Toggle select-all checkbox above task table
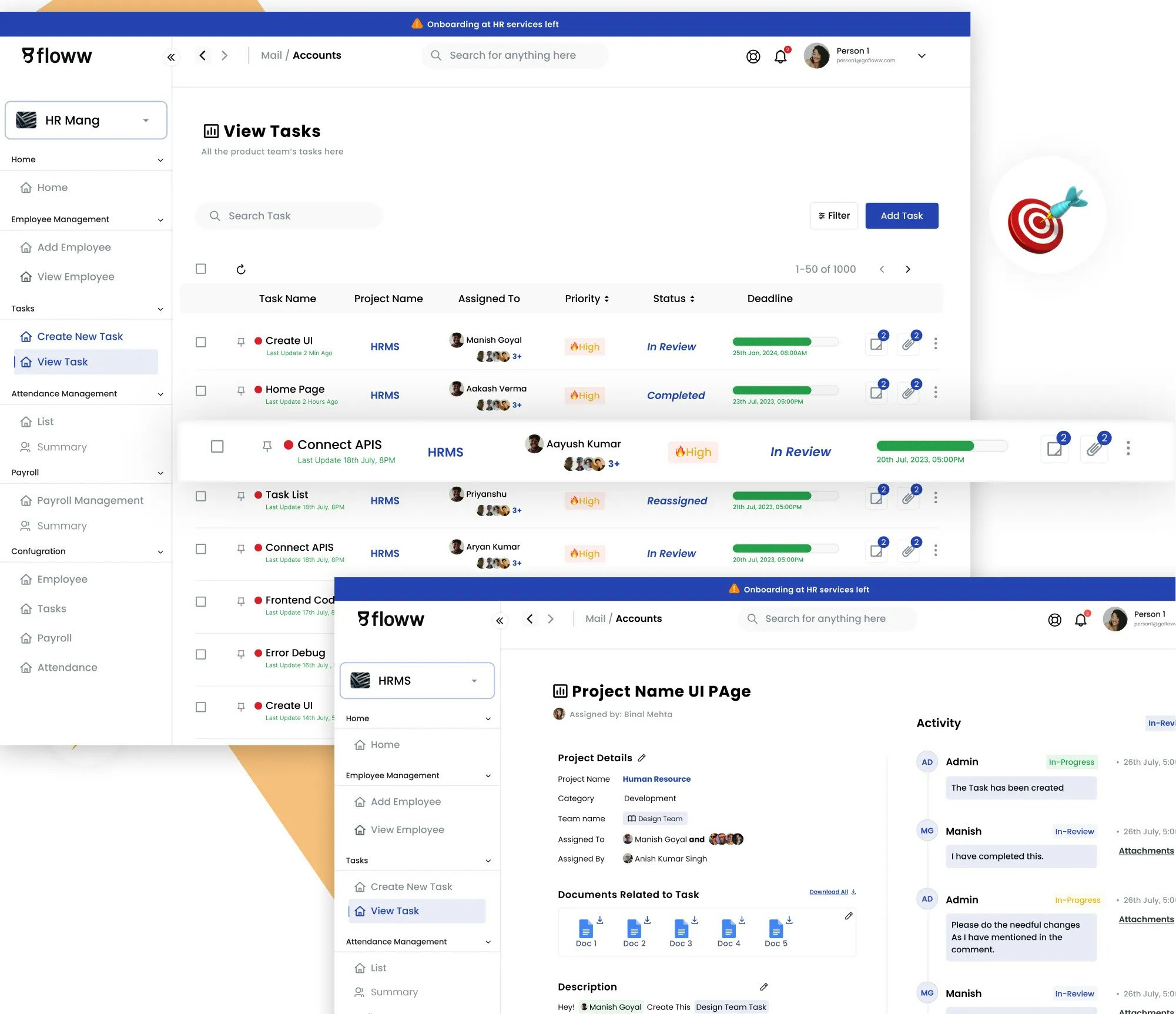Screen dimensions: 1176x1014 click(201, 269)
